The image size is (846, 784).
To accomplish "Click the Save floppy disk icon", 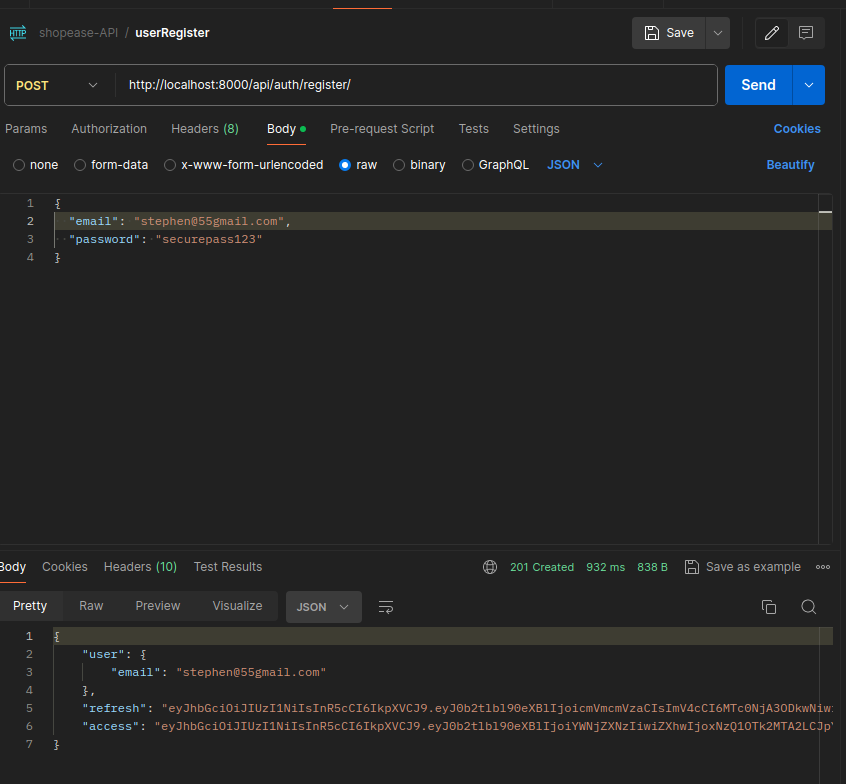I will [x=652, y=33].
